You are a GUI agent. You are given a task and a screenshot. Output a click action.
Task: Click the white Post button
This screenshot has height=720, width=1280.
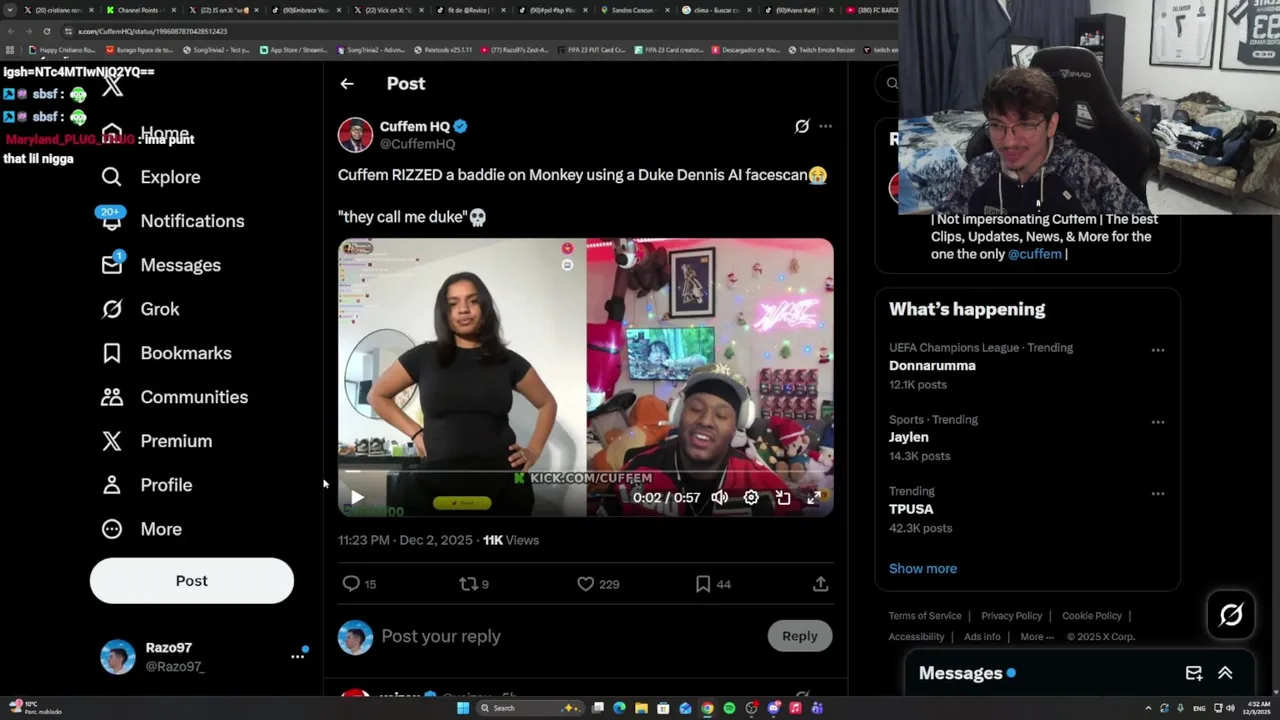pos(192,581)
